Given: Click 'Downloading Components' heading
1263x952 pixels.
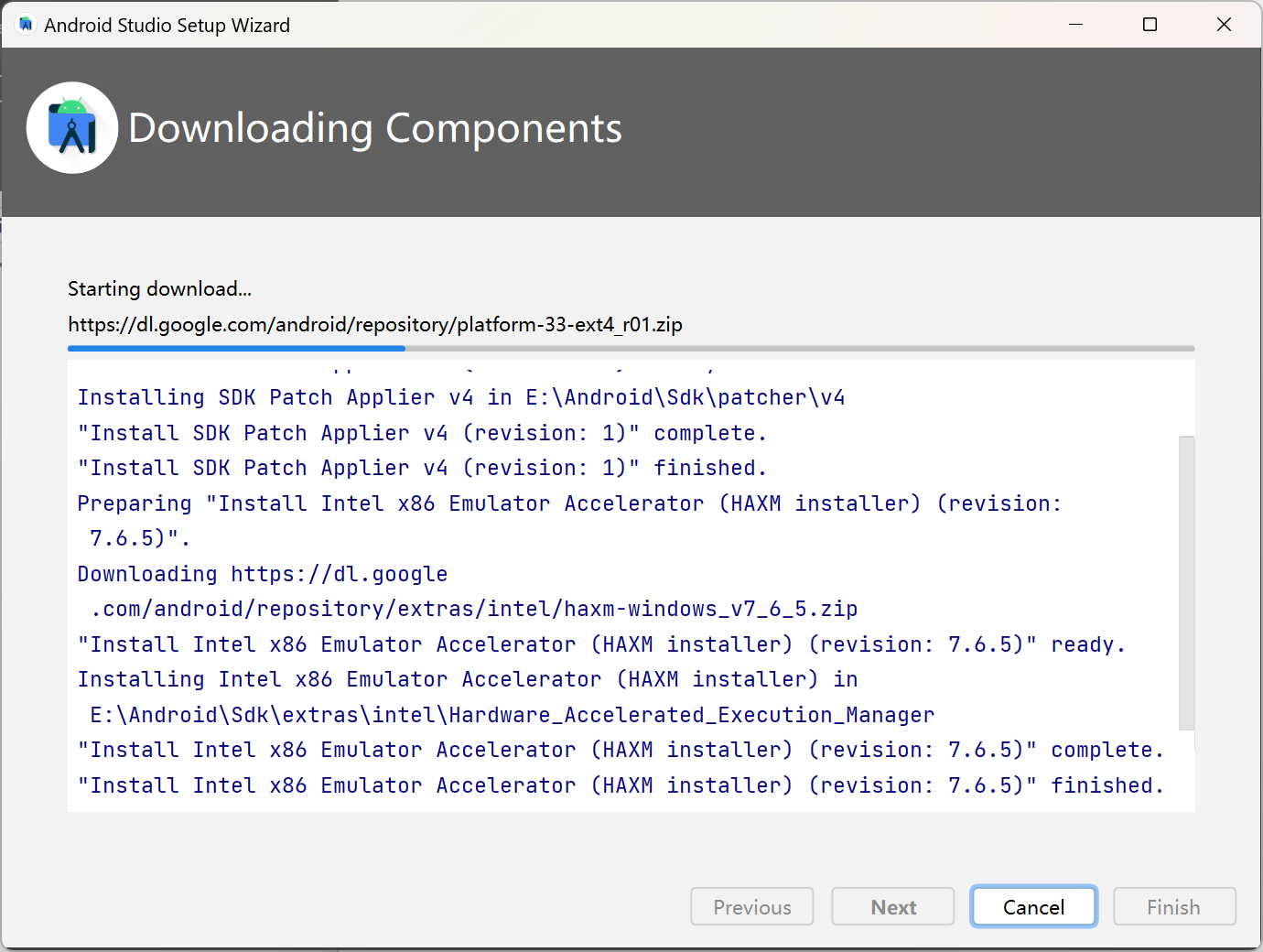Looking at the screenshot, I should click(x=375, y=128).
